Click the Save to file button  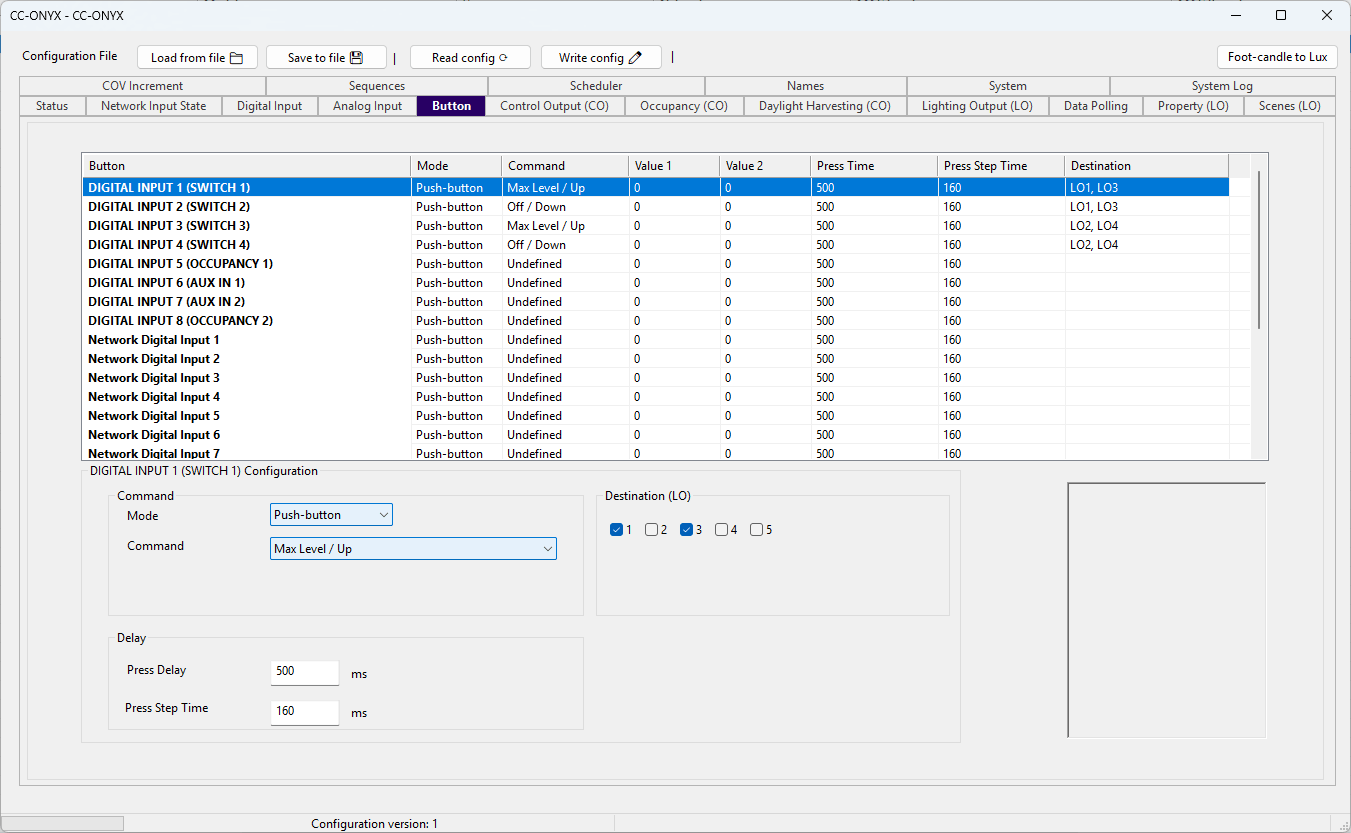tap(326, 57)
